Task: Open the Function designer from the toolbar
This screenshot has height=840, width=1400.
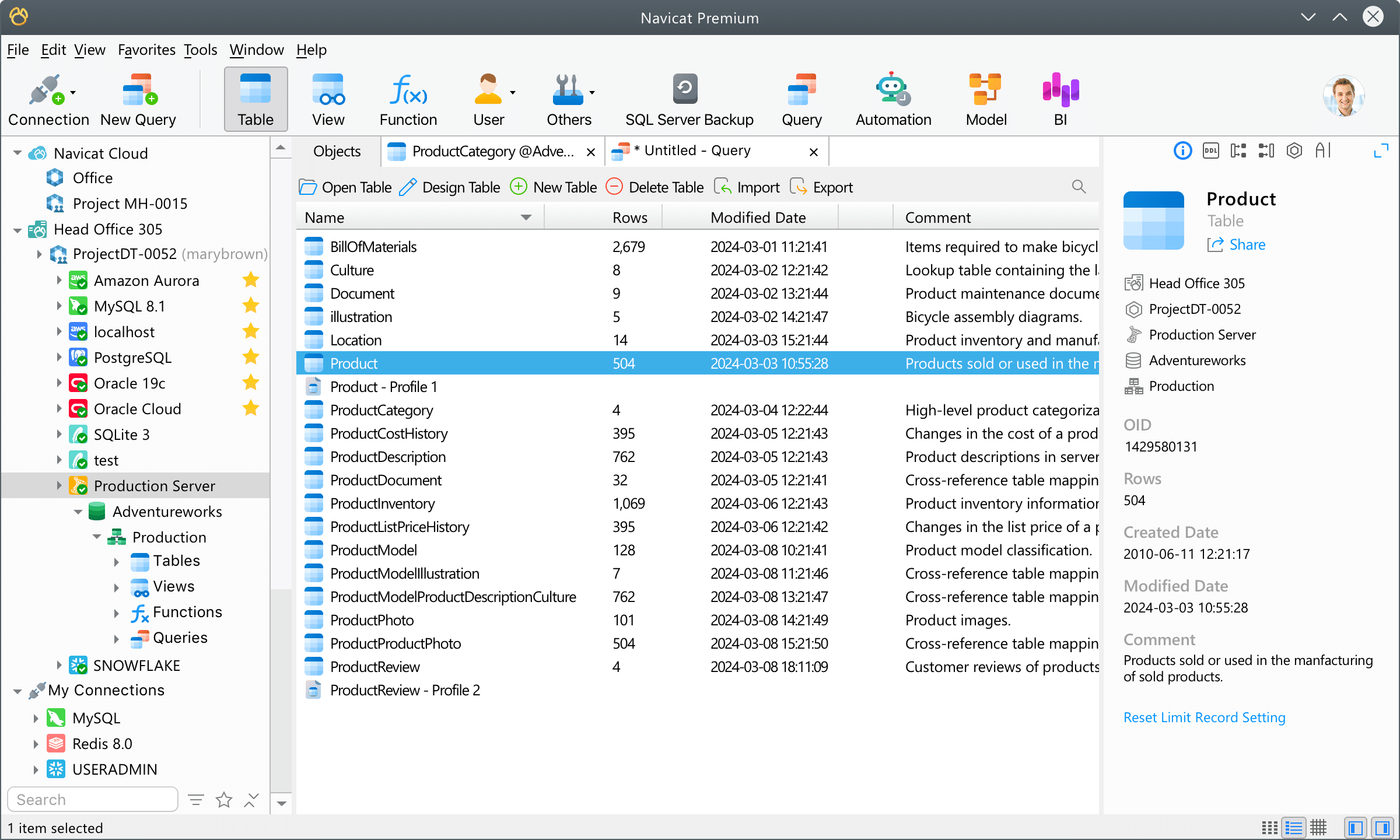Action: point(407,98)
